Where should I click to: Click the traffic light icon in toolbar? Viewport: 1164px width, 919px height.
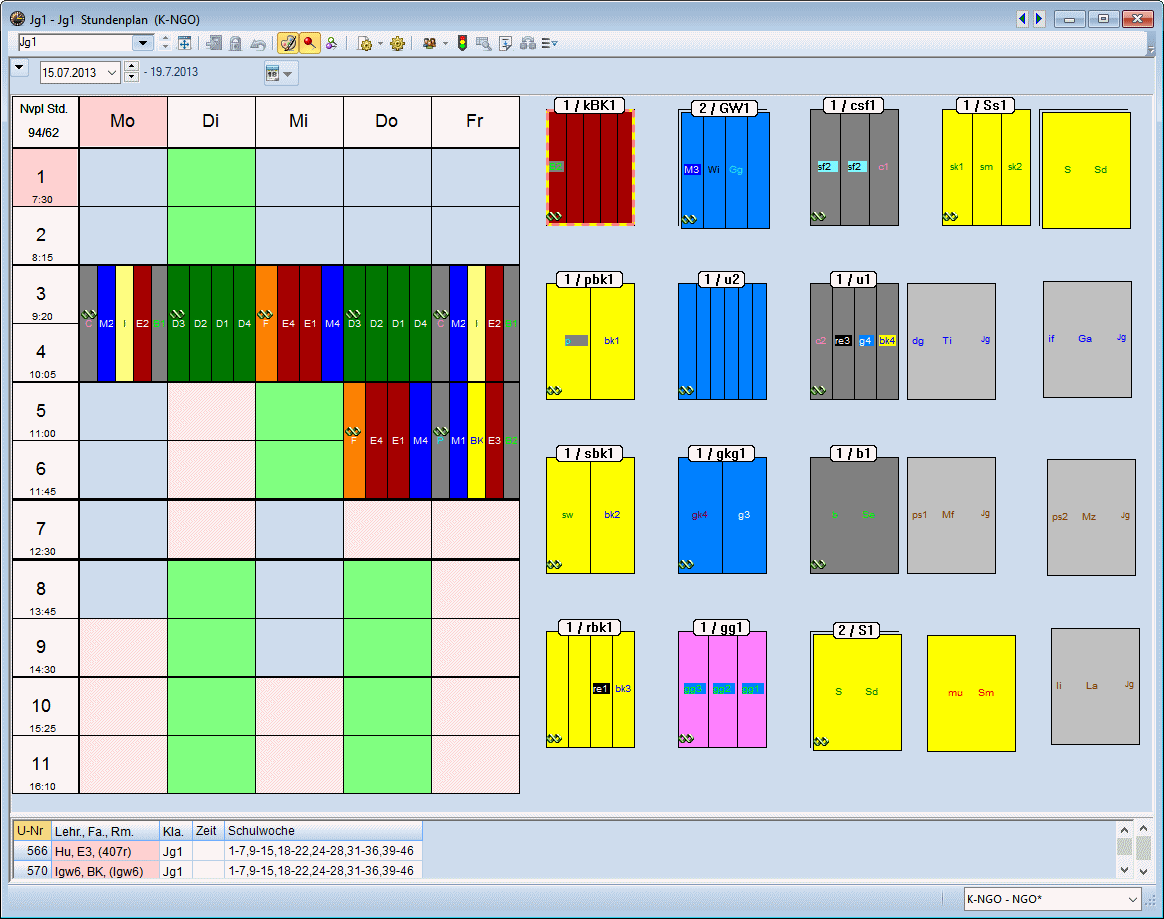[462, 43]
